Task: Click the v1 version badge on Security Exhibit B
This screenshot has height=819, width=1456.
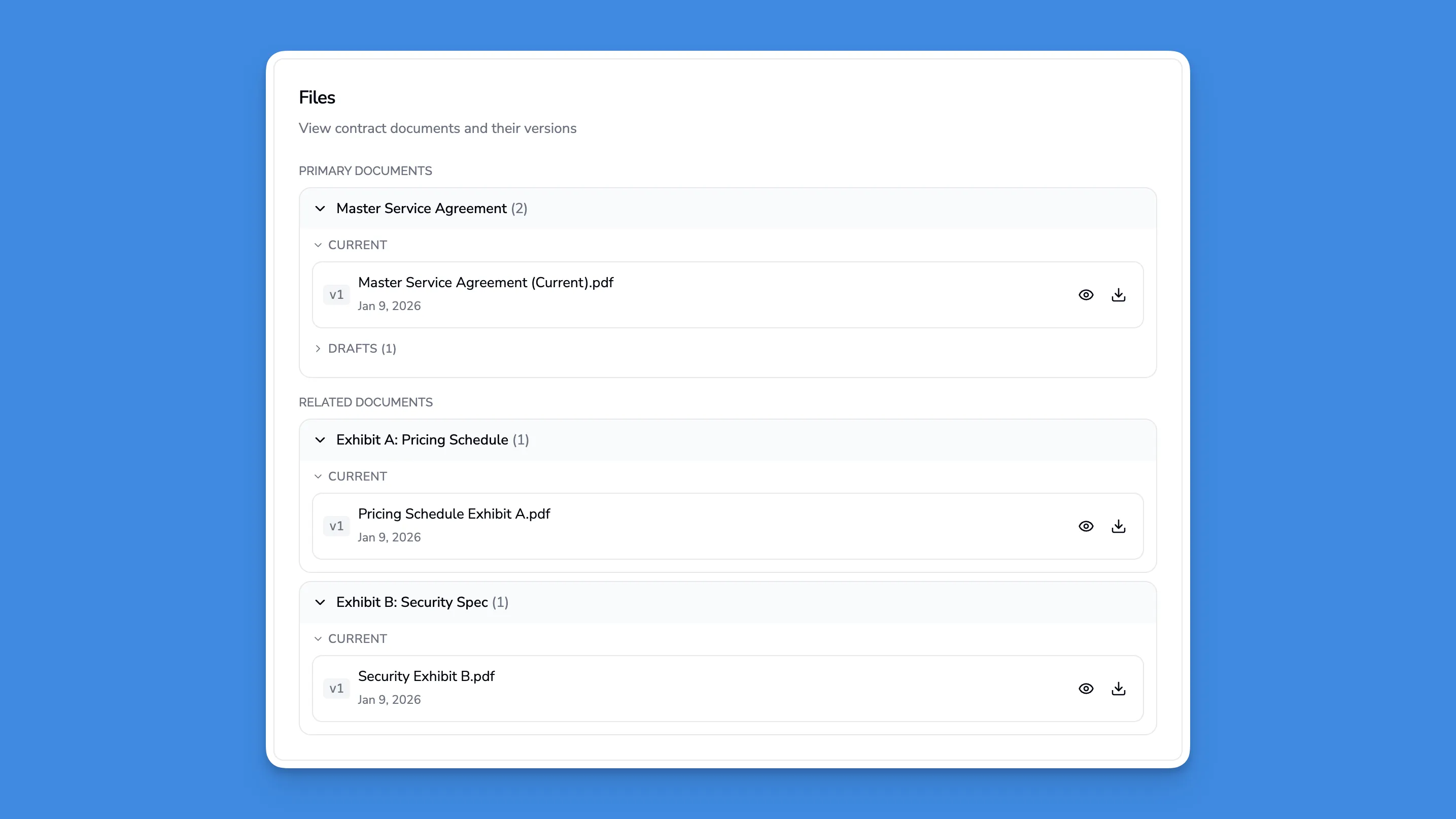Action: (x=336, y=689)
